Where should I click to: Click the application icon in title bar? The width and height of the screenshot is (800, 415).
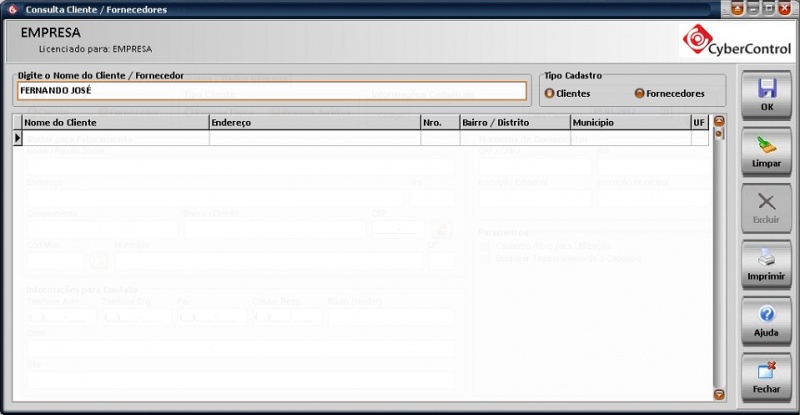pyautogui.click(x=12, y=9)
